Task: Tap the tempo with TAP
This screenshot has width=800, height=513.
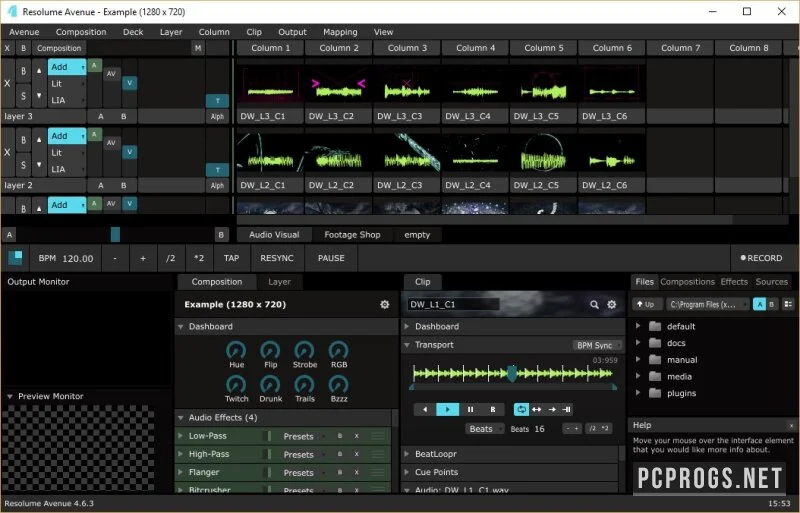Action: coord(231,258)
